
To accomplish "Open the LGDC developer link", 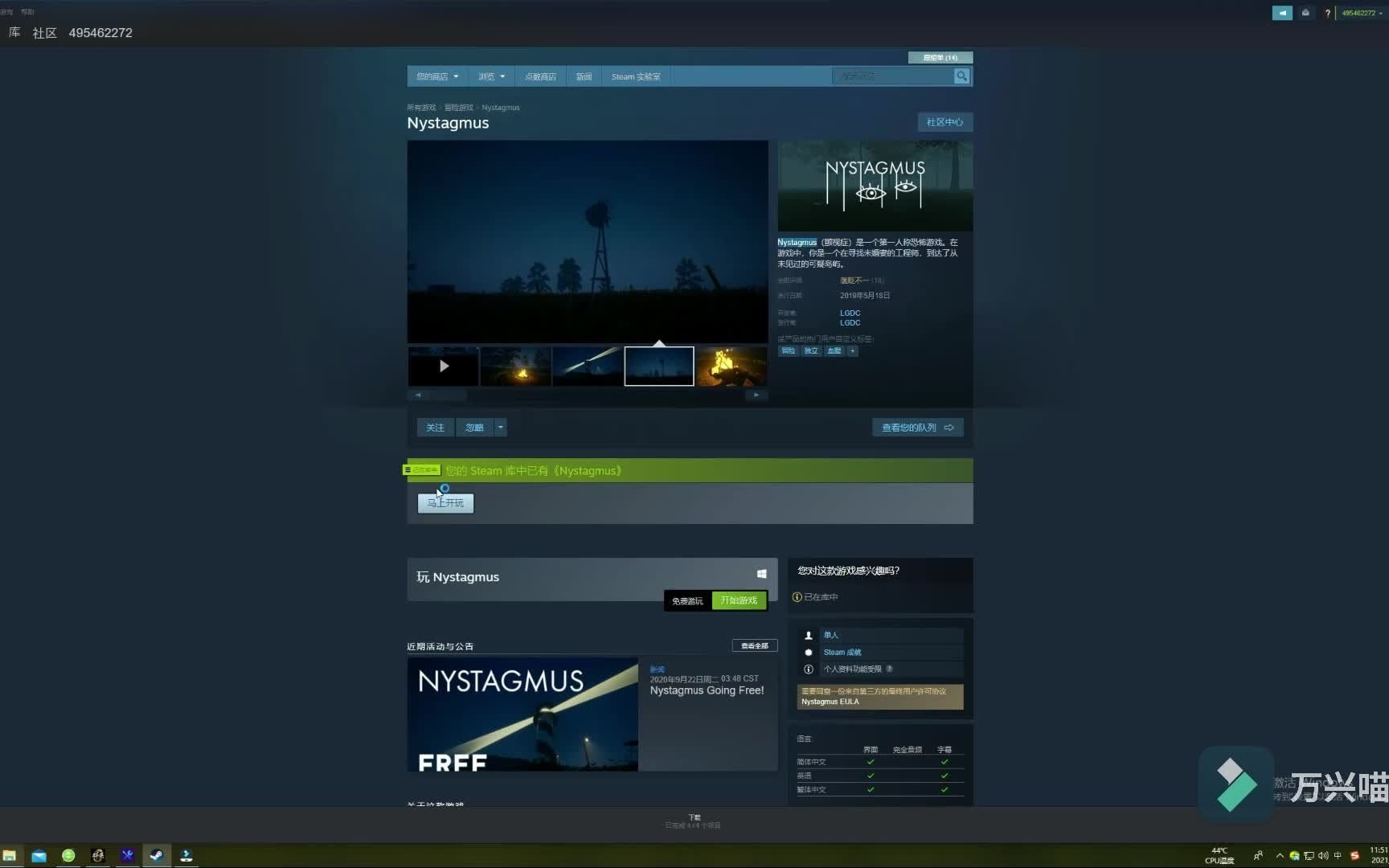I will 850,313.
